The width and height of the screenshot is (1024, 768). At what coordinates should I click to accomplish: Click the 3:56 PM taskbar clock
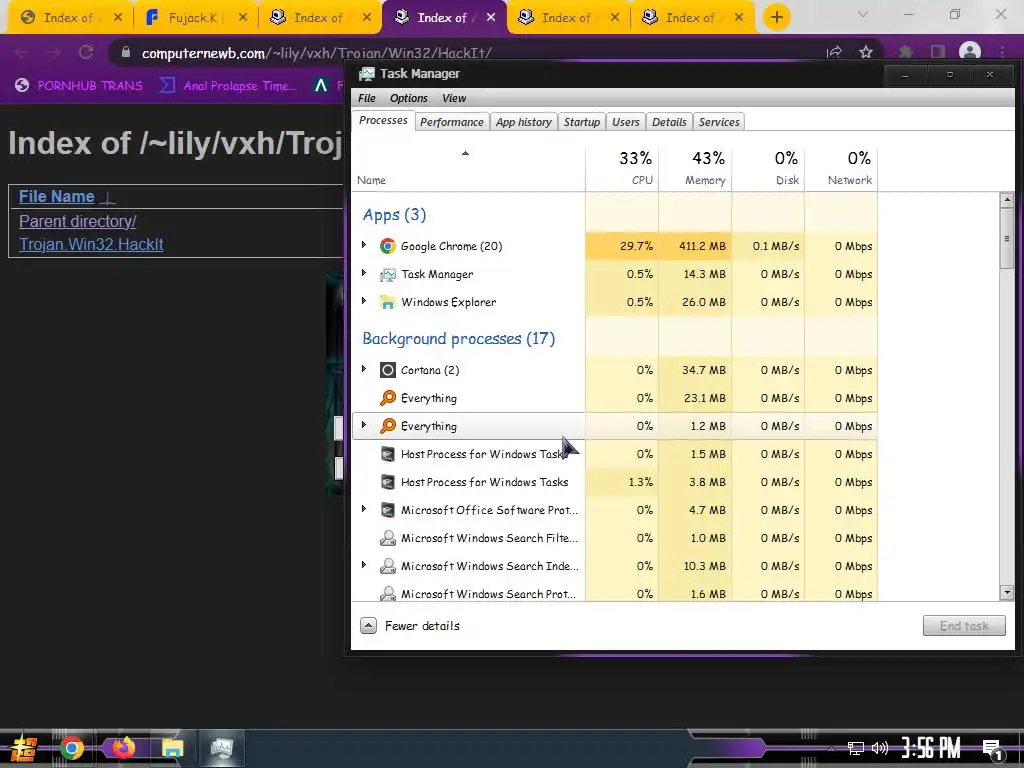pos(931,748)
